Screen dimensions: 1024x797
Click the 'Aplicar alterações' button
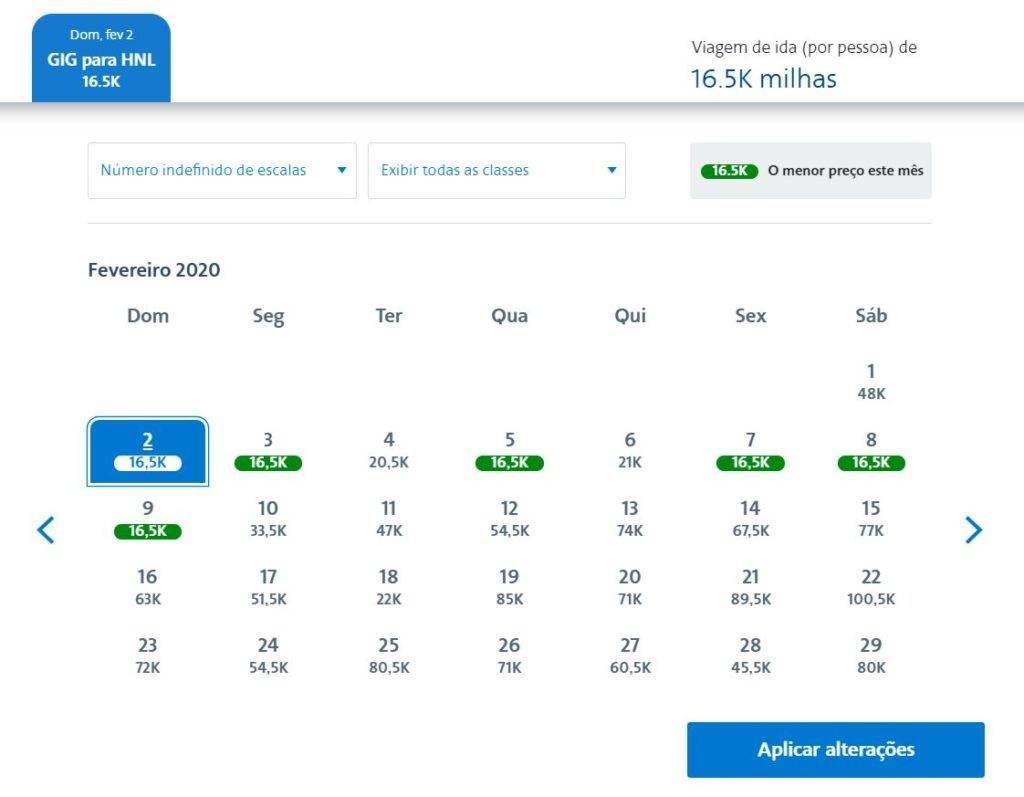click(835, 749)
